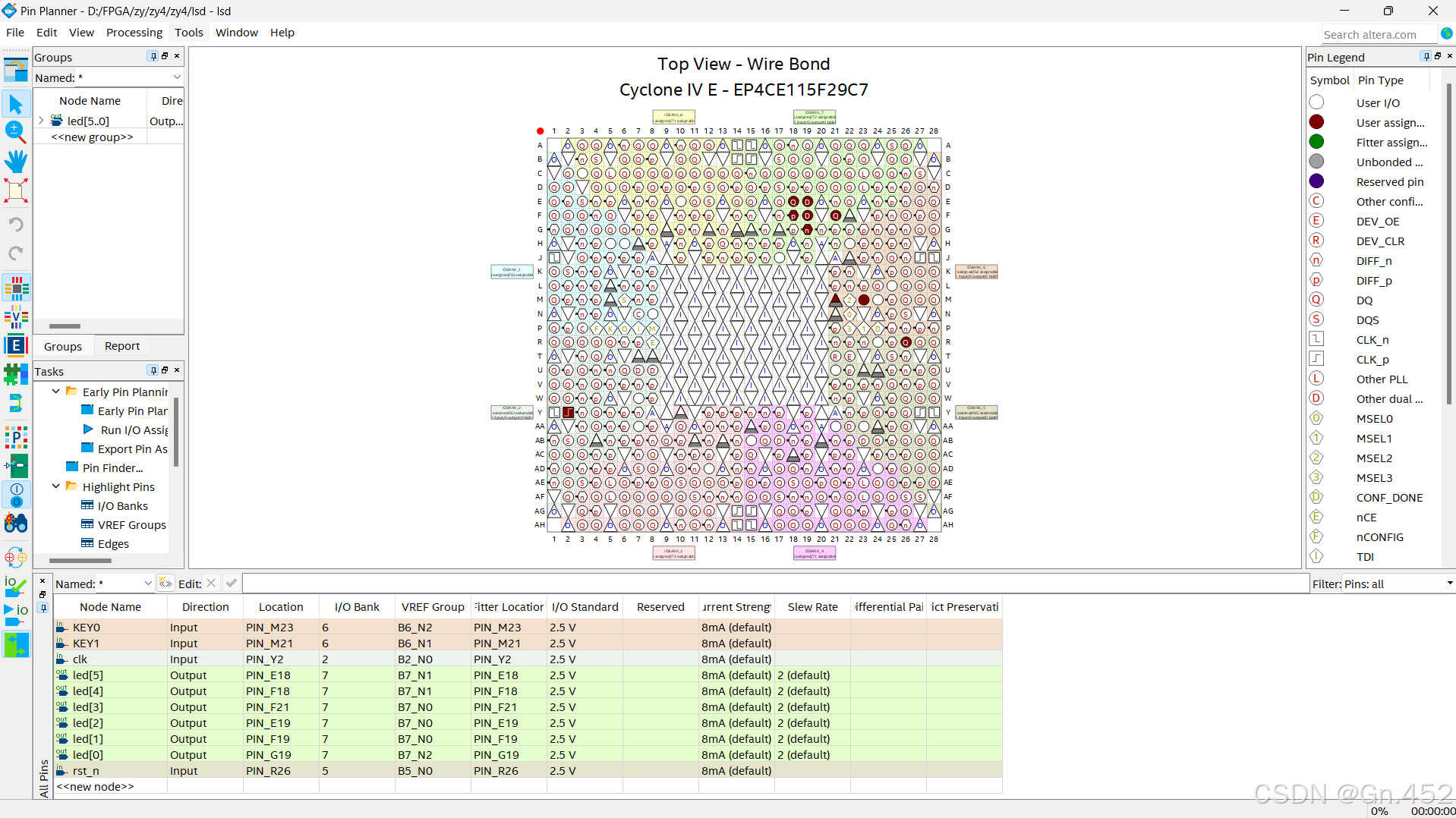This screenshot has width=1456, height=818.
Task: Click the Start I/O Assignment Analysis icon
Action: coord(16,615)
